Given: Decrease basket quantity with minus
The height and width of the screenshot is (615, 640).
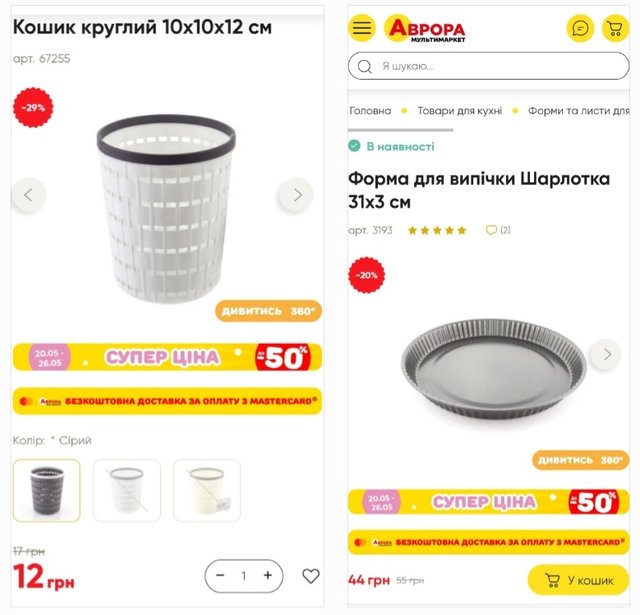Looking at the screenshot, I should coord(220,575).
